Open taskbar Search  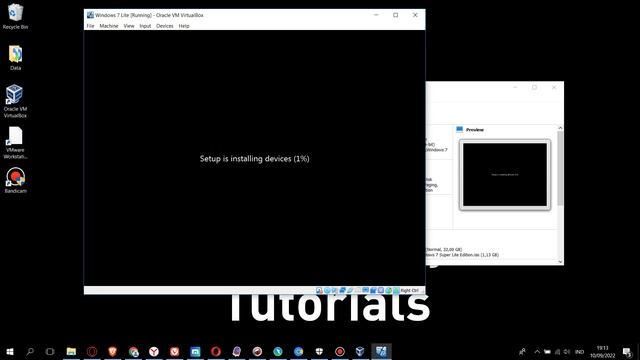coord(30,351)
